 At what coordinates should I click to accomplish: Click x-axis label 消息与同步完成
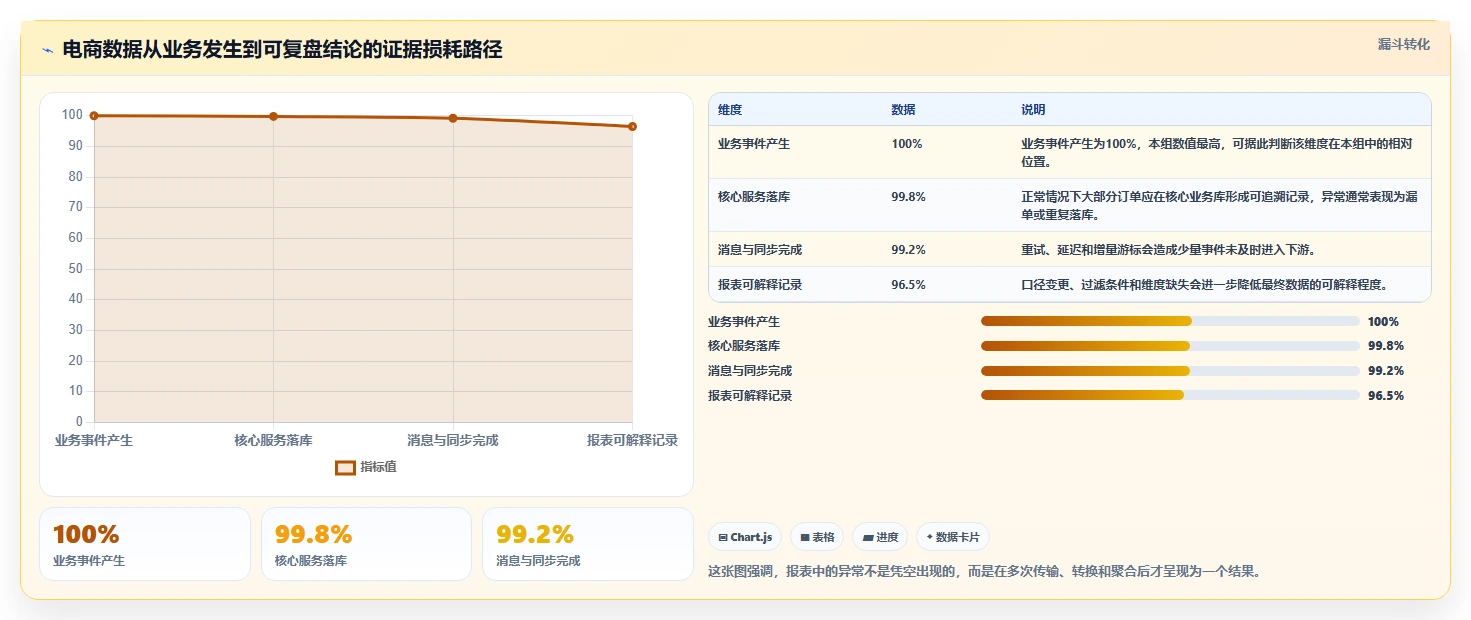(x=453, y=440)
